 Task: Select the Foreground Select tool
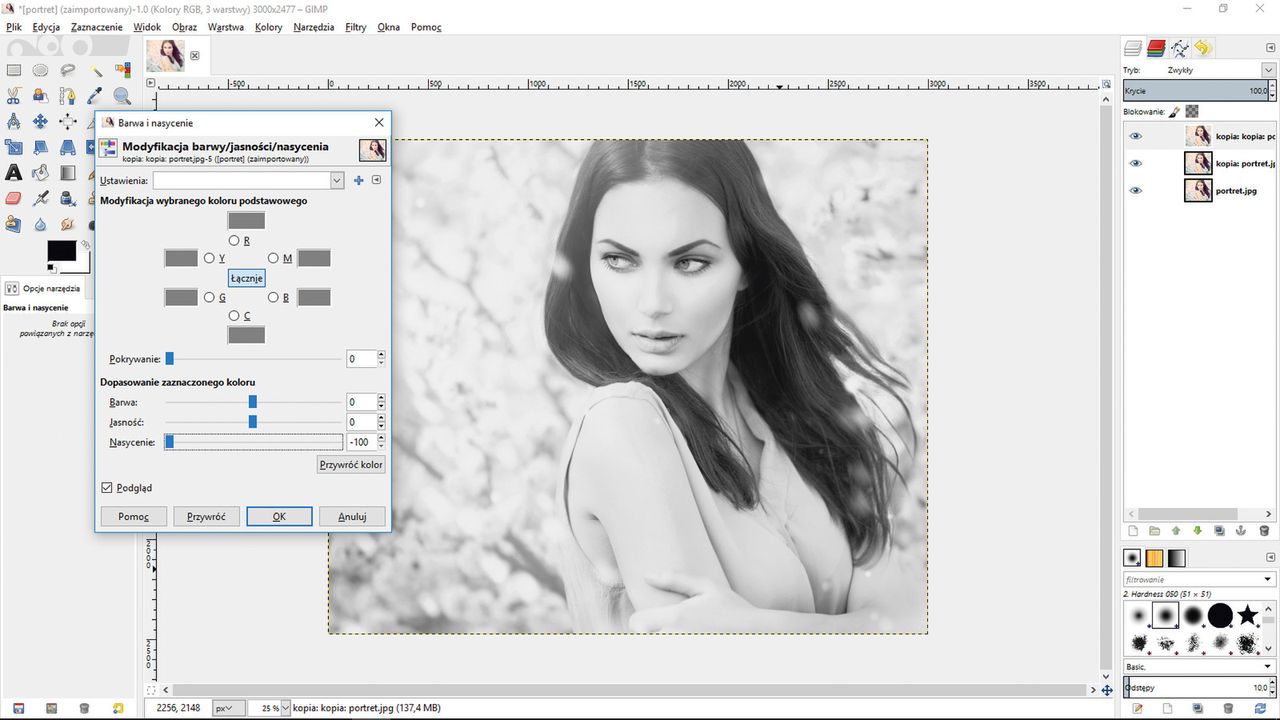click(x=40, y=95)
